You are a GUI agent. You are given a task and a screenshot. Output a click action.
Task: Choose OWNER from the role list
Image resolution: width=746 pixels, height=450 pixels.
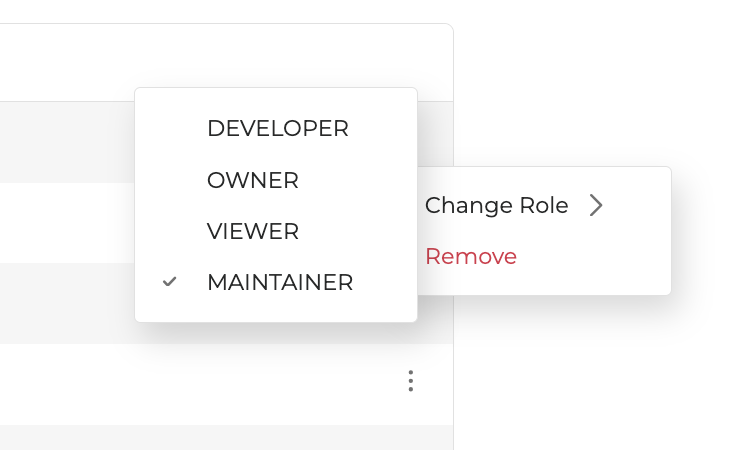pos(252,180)
